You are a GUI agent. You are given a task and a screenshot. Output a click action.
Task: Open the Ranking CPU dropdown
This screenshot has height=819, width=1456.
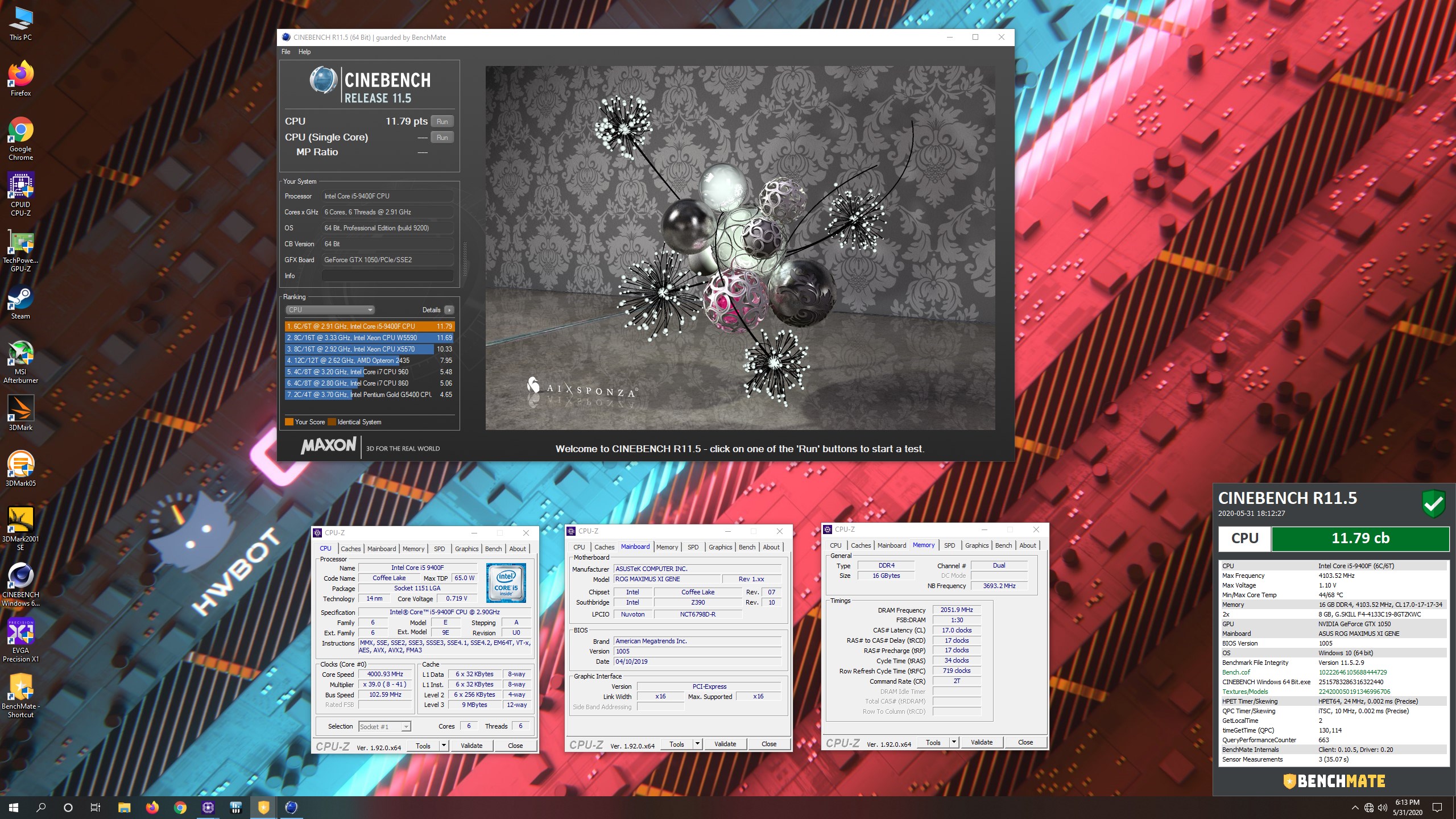point(330,310)
